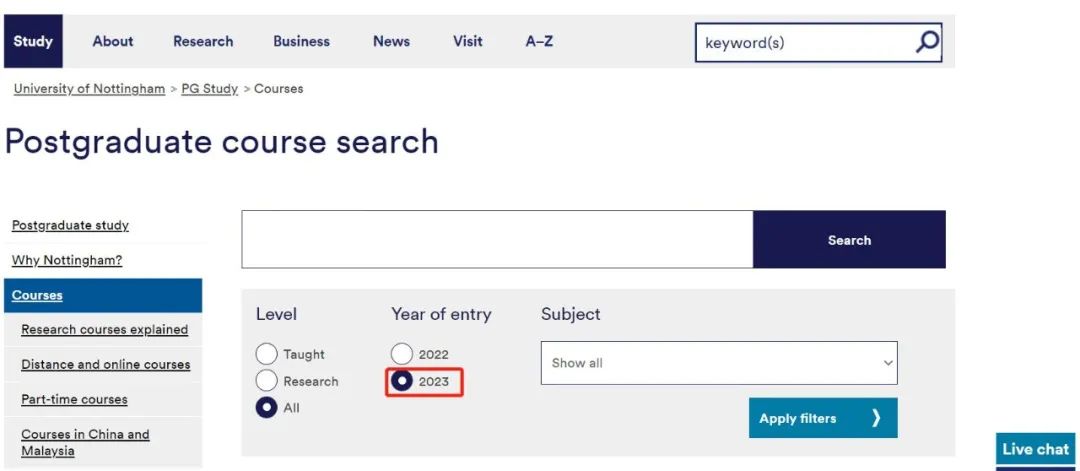Open the A–Z navigation item
1080x471 pixels.
[539, 41]
